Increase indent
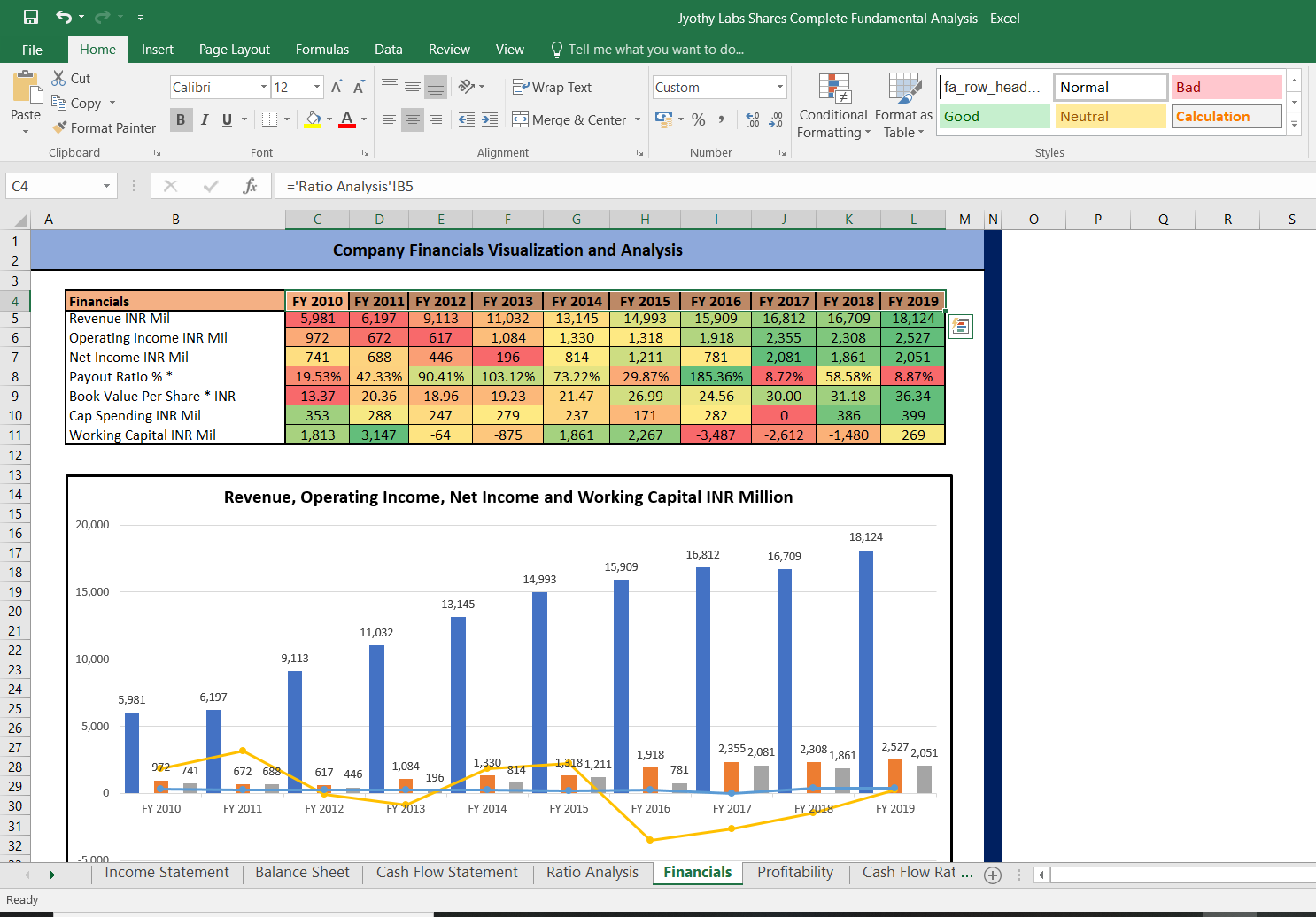1316x917 pixels. click(x=490, y=119)
